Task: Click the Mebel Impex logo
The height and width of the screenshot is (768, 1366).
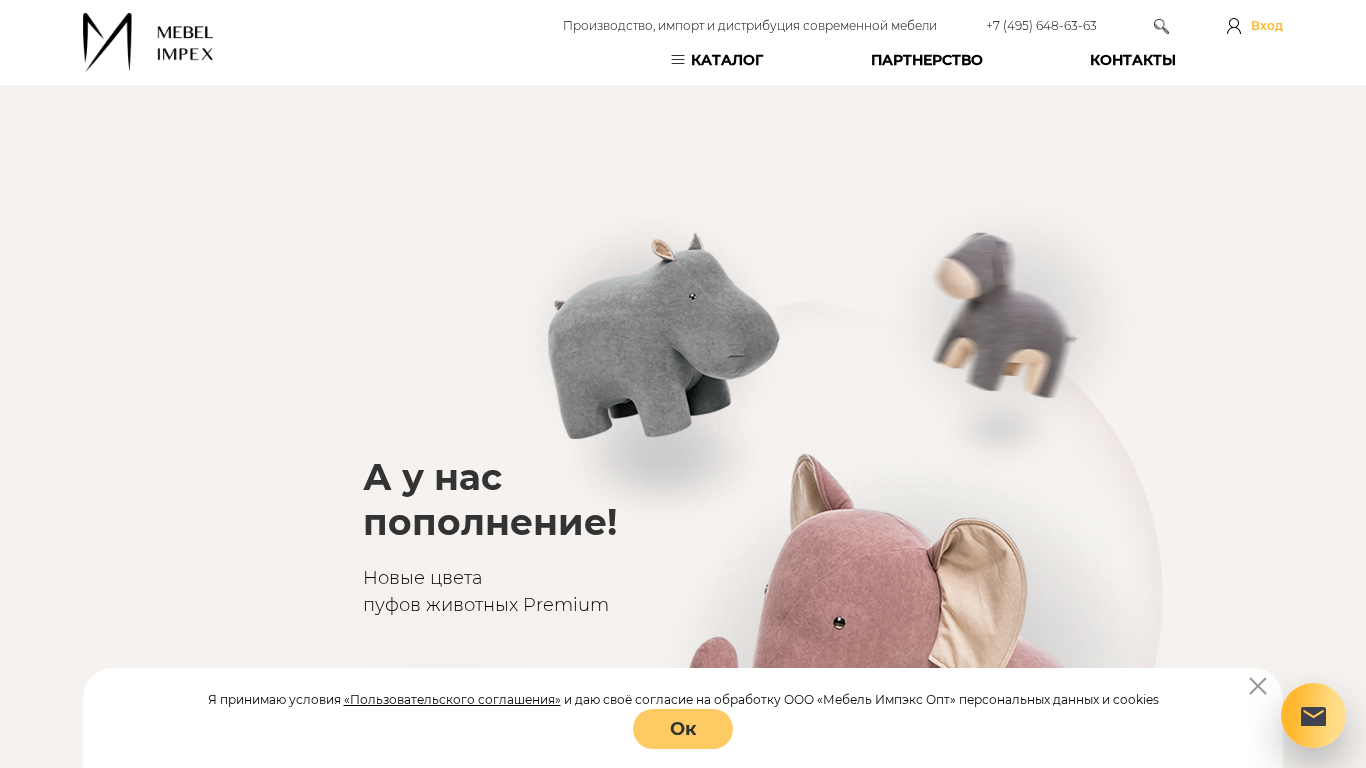Action: click(148, 42)
